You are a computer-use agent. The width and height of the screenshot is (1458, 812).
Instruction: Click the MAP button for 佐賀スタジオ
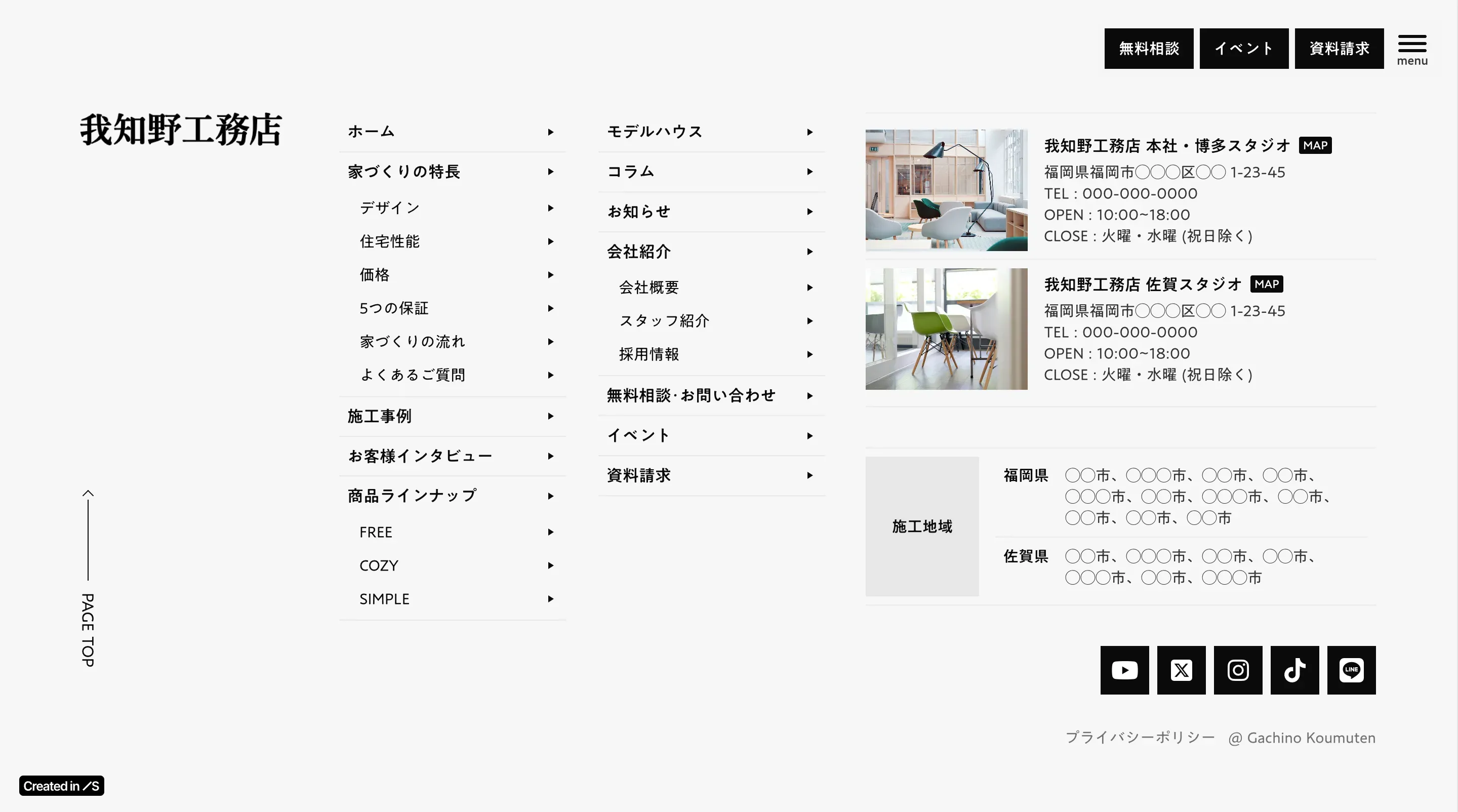point(1267,284)
